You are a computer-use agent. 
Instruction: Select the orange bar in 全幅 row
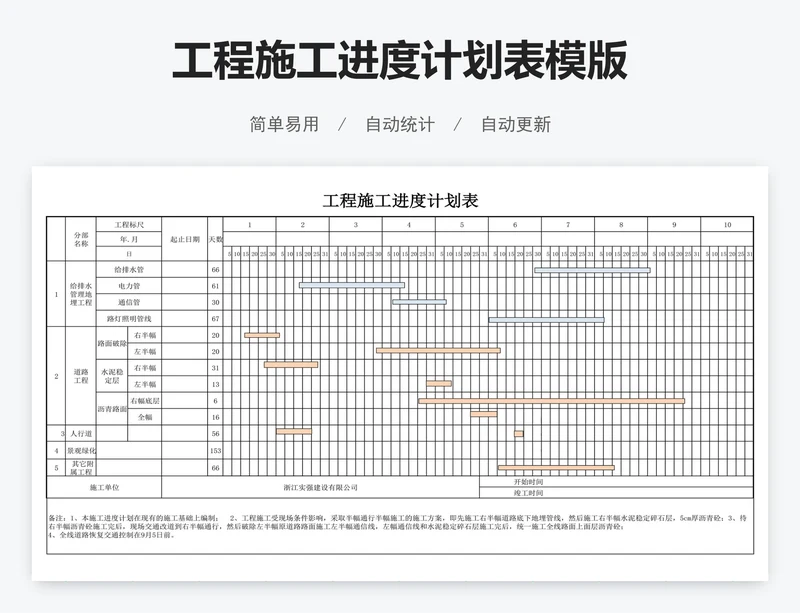point(484,414)
